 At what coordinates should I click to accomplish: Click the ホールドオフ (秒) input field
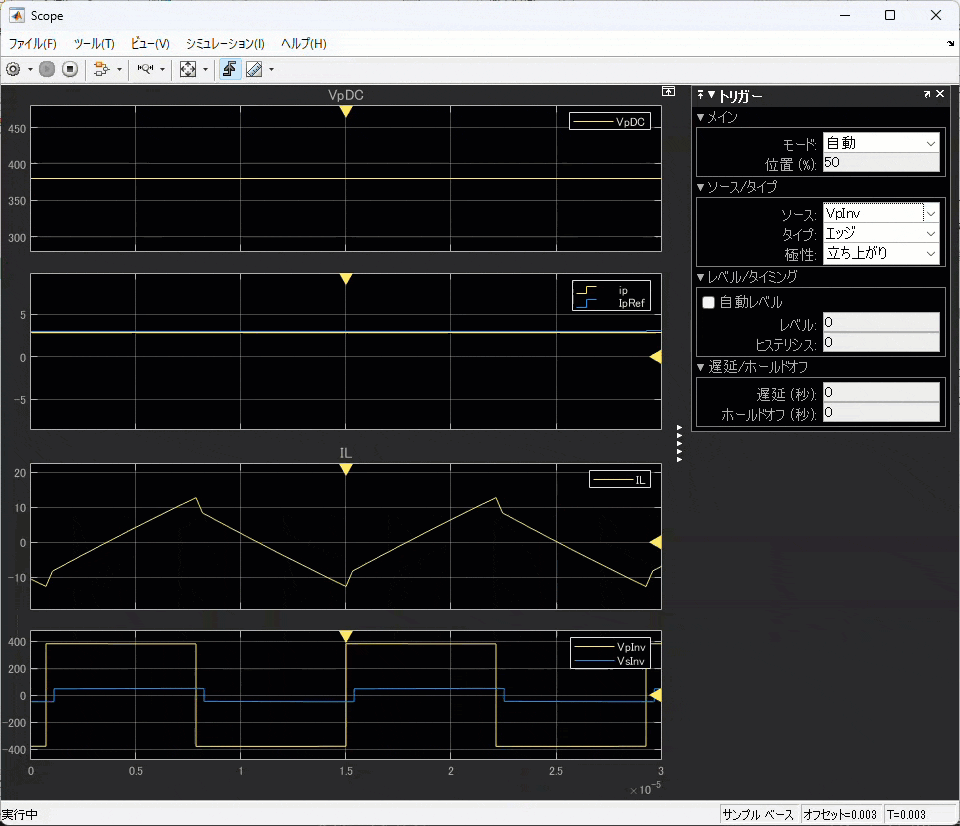[880, 412]
